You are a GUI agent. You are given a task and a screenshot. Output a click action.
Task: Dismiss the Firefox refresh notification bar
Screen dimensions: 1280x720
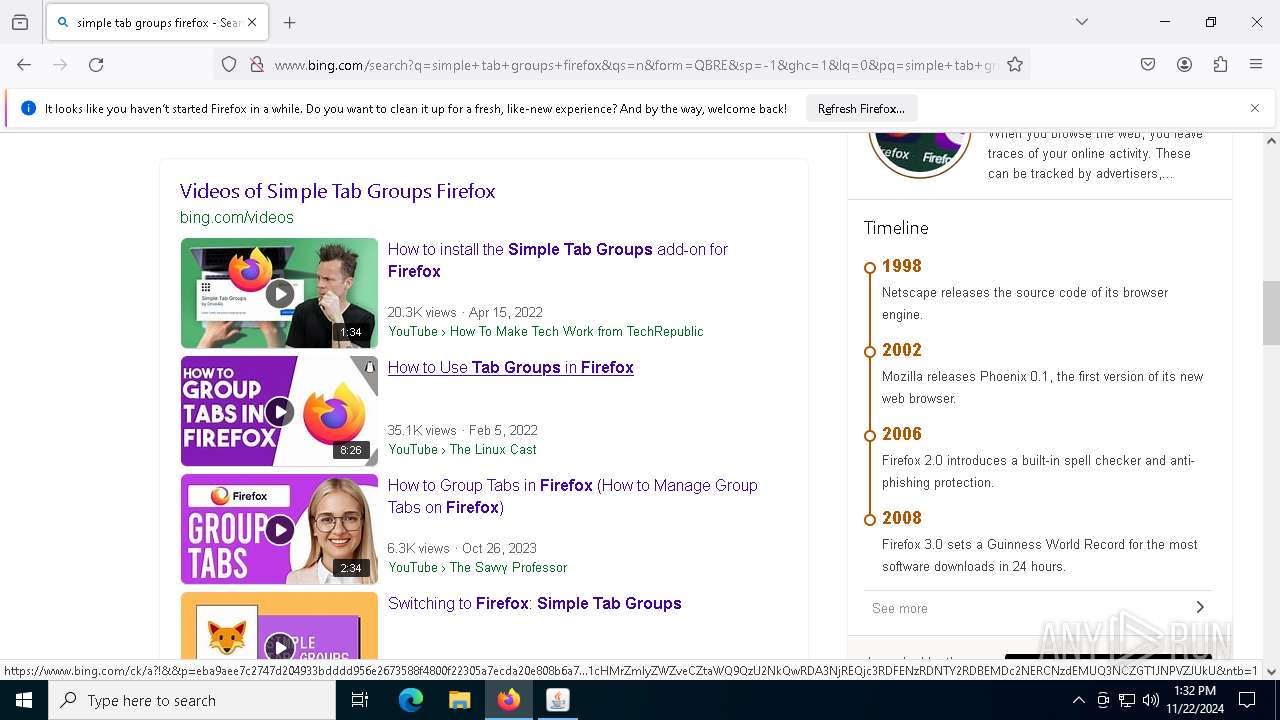click(x=1255, y=108)
